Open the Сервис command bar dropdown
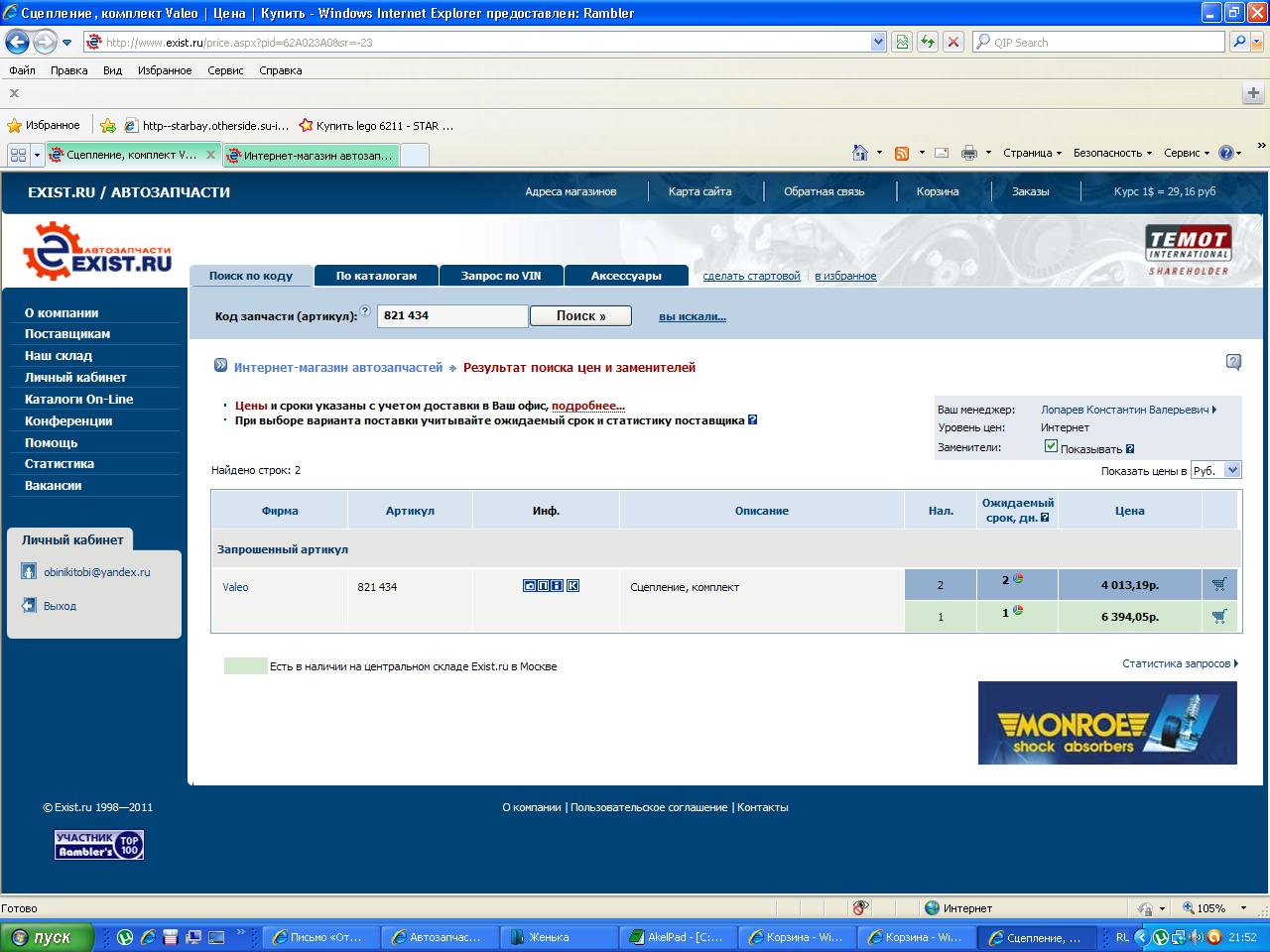This screenshot has width=1270, height=952. point(1187,153)
